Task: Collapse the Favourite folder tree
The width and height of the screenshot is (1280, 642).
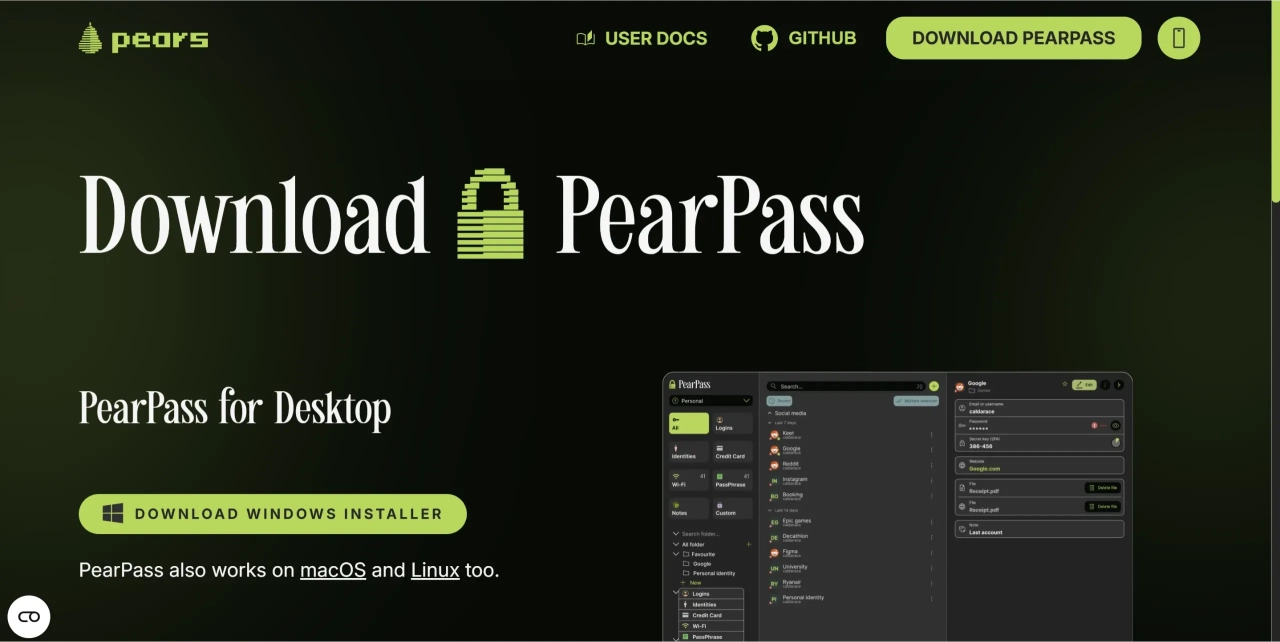Action: (x=676, y=553)
